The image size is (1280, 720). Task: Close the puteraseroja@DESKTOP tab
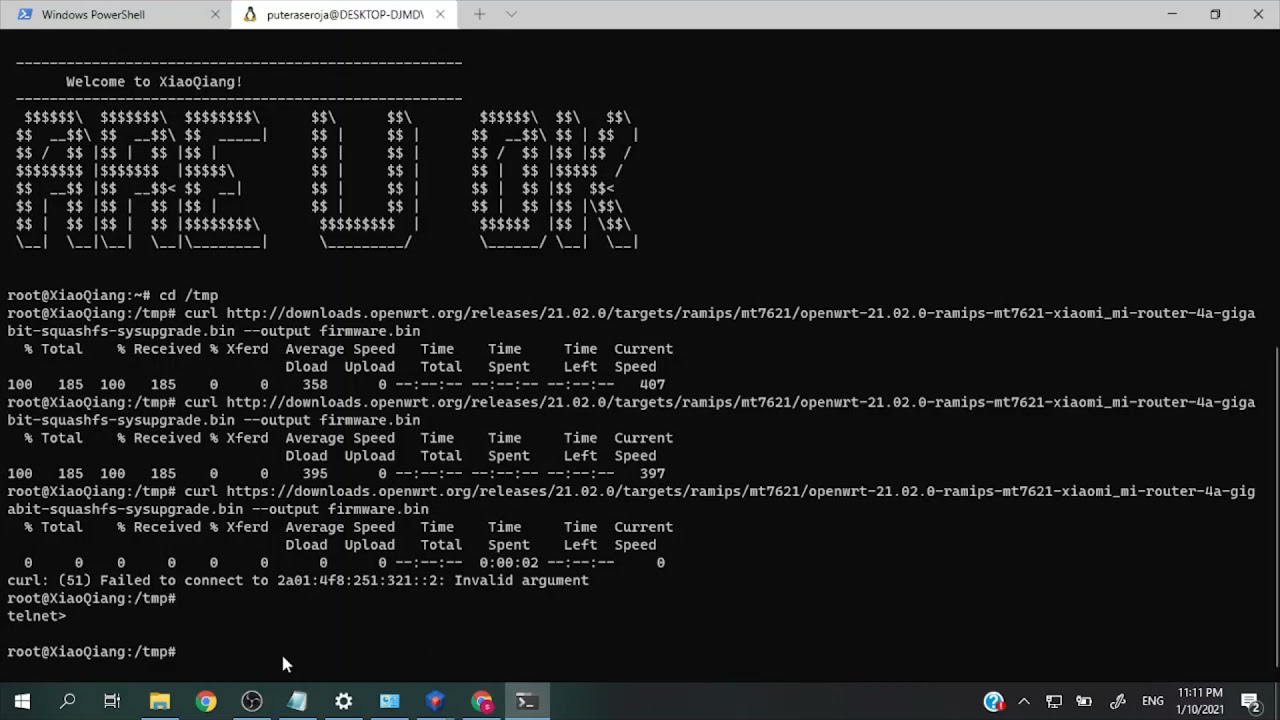click(440, 15)
